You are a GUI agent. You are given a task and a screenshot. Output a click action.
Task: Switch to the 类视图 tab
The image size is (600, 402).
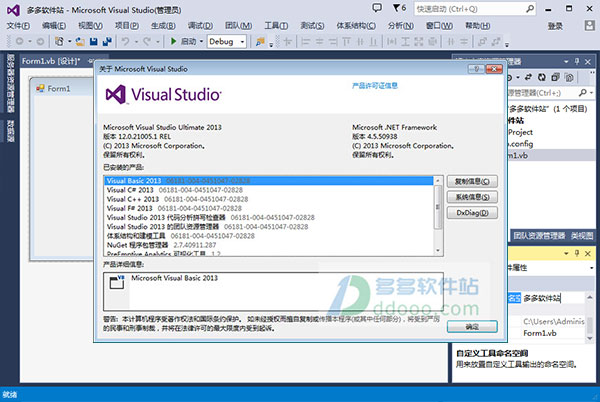(x=582, y=236)
